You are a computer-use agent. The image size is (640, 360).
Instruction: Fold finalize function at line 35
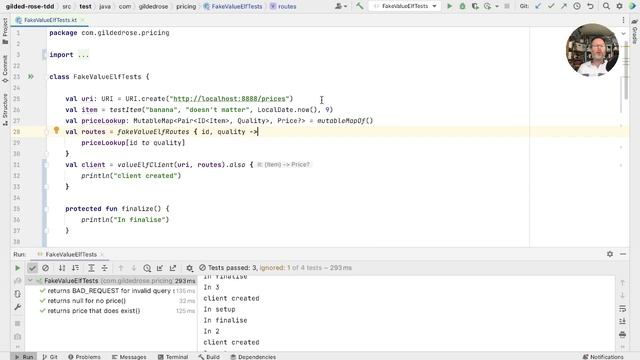[x=46, y=209]
